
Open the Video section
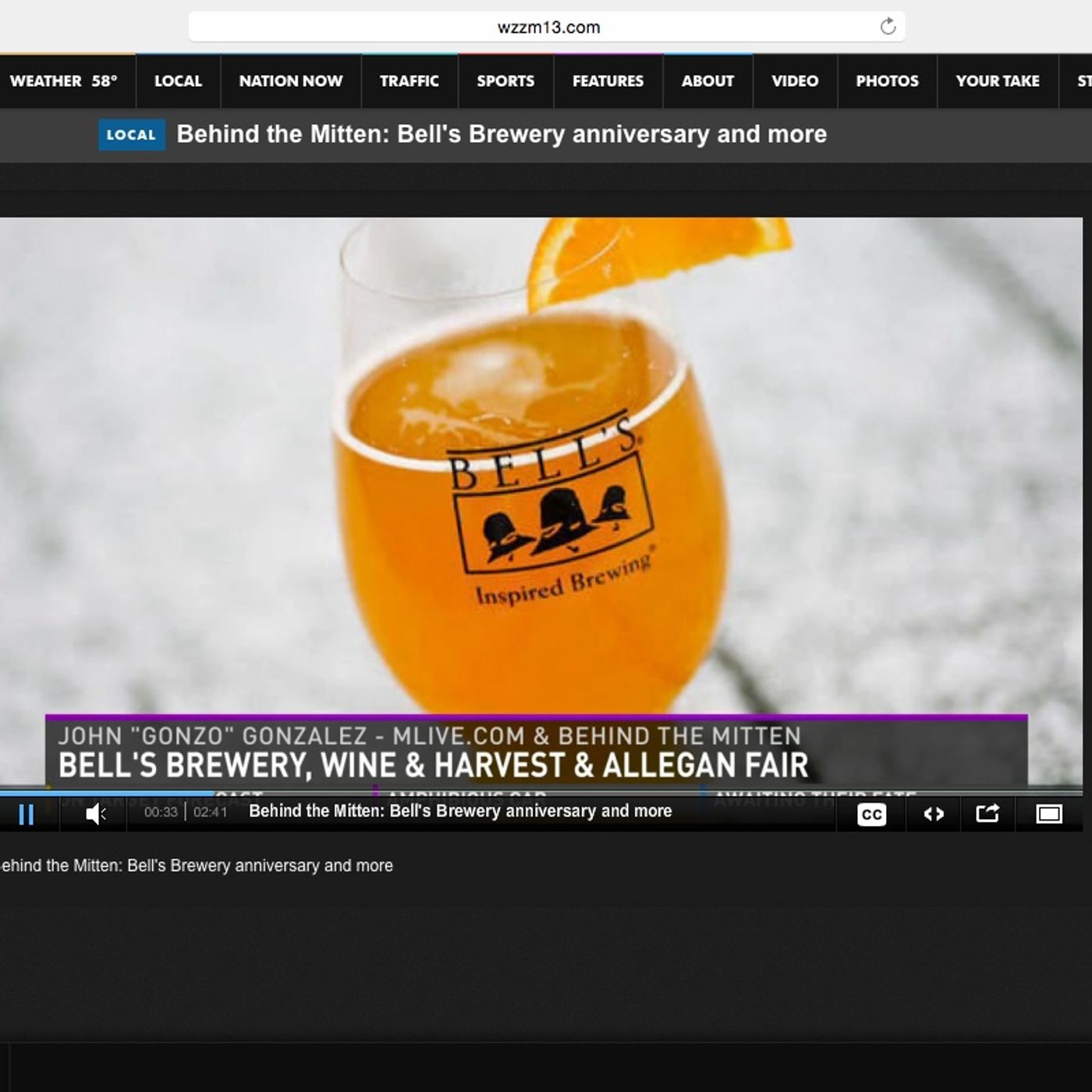[x=795, y=81]
